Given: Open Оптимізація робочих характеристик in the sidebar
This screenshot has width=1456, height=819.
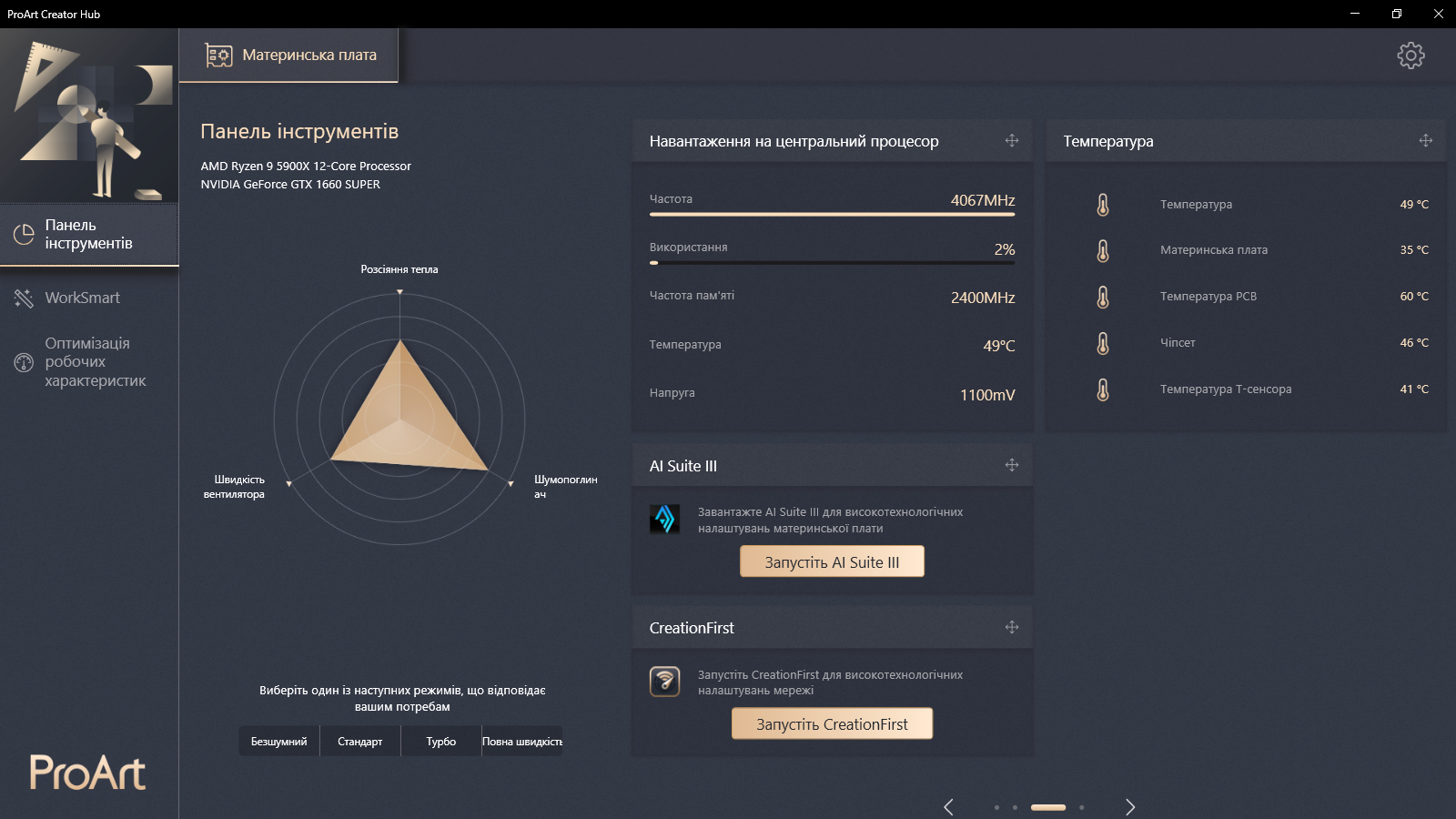Looking at the screenshot, I should tap(89, 362).
